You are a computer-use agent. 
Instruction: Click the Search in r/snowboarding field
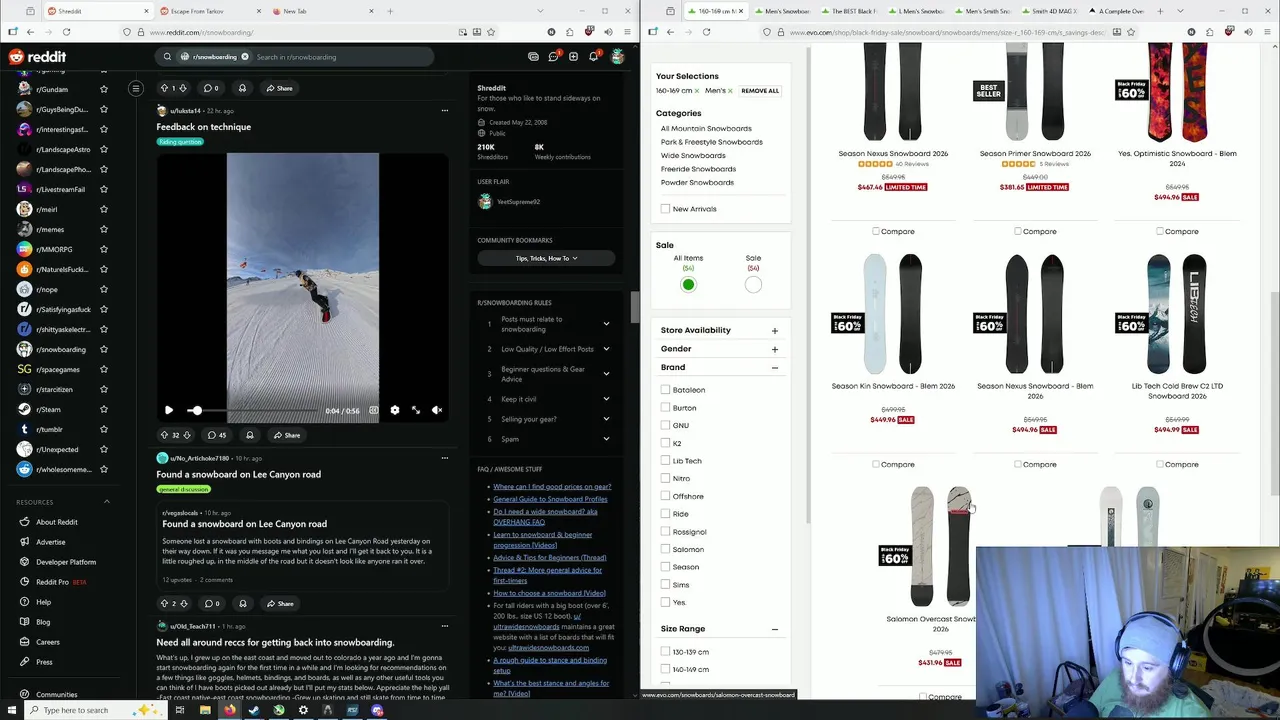click(x=340, y=57)
